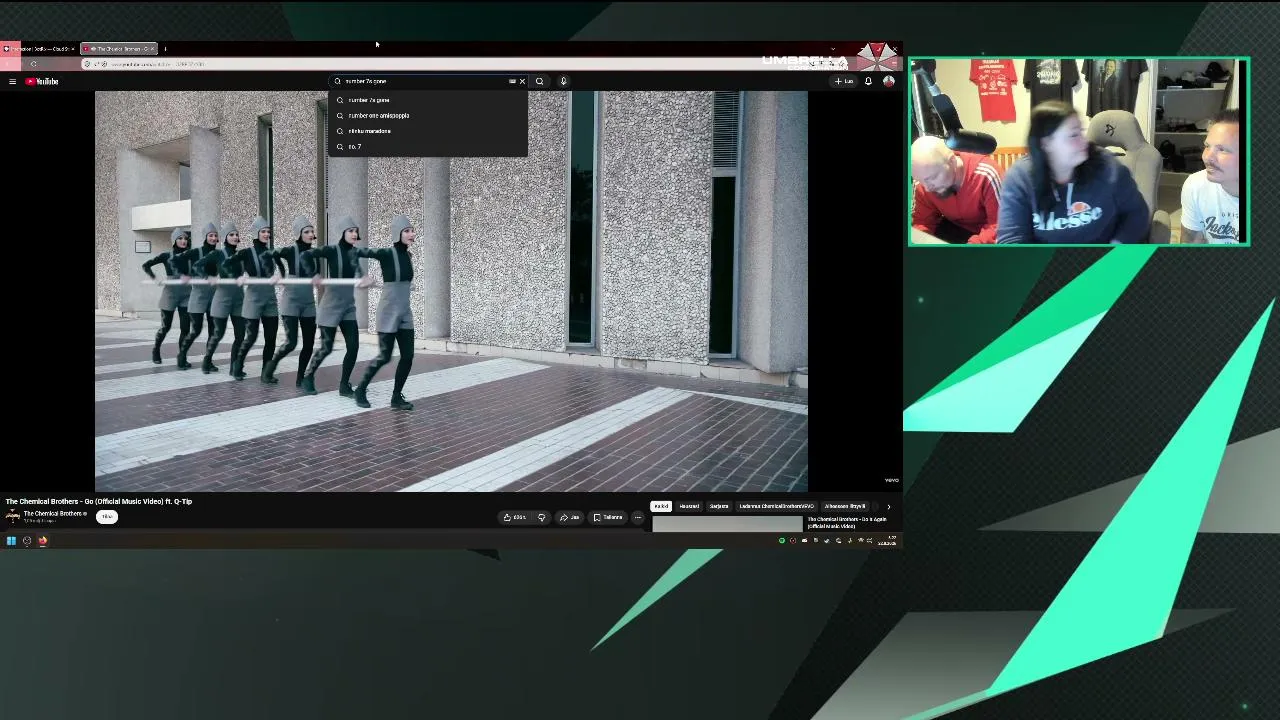Open The Chemical Brothers channel name link
The image size is (1280, 720).
(x=55, y=513)
